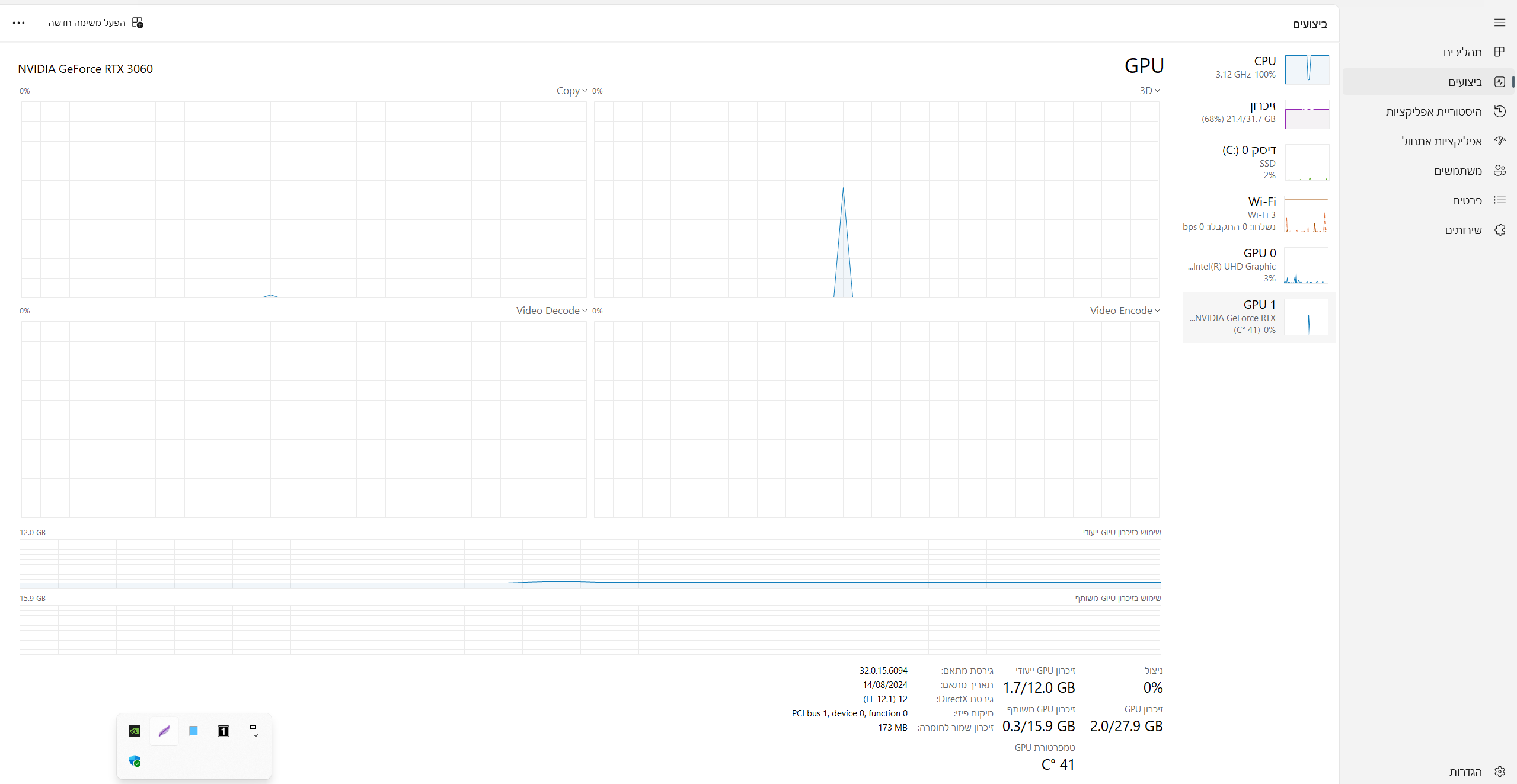Click the disk 0 mini graph thumbnail
Screen dimensions: 1517x784
pos(1307,162)
